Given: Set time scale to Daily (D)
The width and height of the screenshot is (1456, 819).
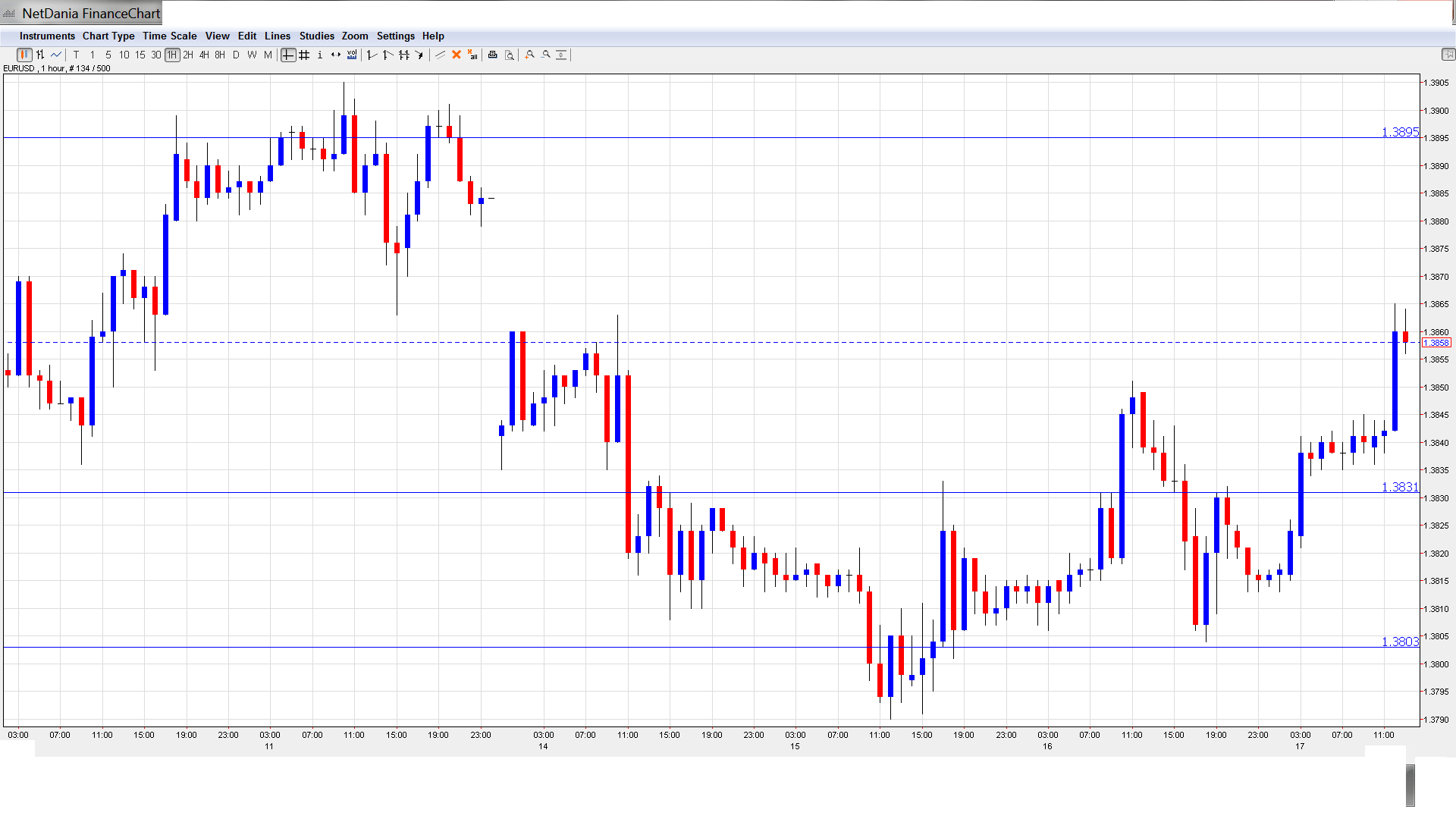Looking at the screenshot, I should click(236, 55).
